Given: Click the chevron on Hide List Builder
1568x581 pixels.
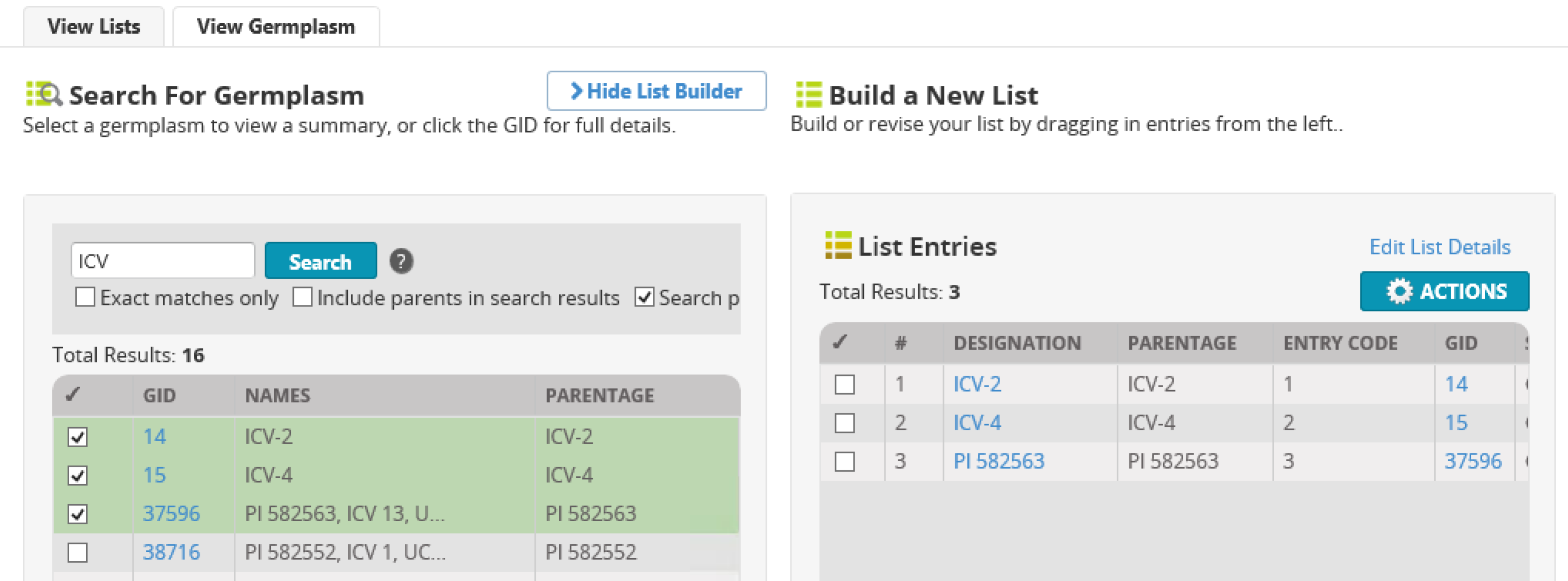Looking at the screenshot, I should [x=576, y=91].
